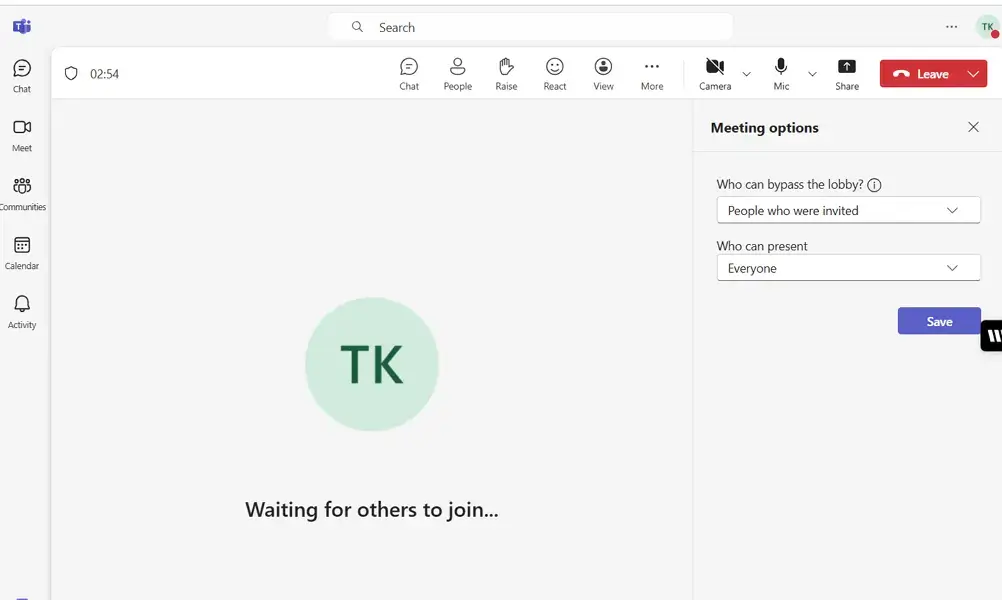Open the lobby bypass info tooltip
This screenshot has height=600, width=1002.
point(874,184)
